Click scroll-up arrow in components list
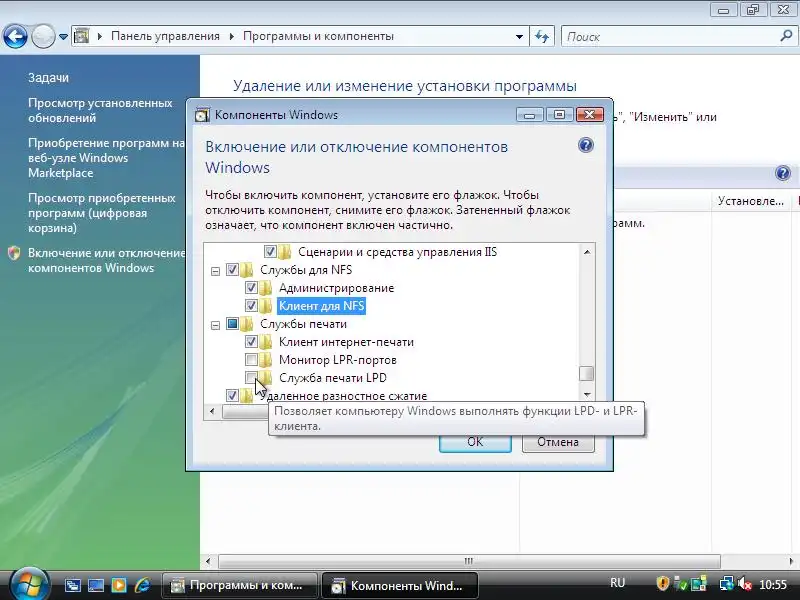The image size is (800, 600). pos(587,252)
